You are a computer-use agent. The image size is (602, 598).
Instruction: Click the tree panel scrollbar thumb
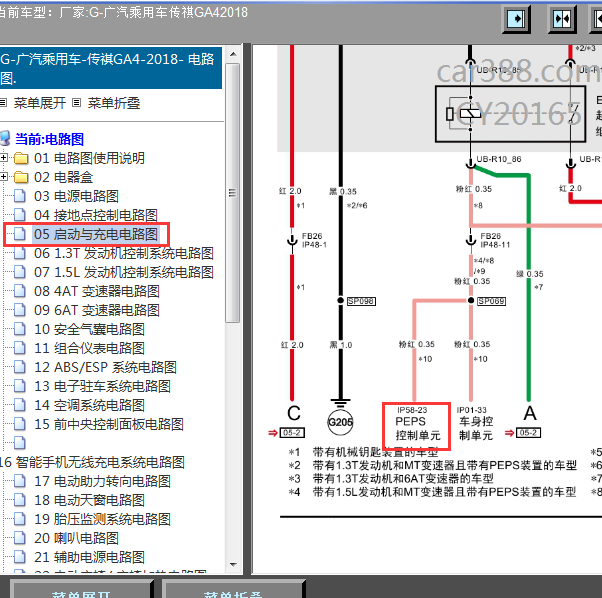click(232, 193)
